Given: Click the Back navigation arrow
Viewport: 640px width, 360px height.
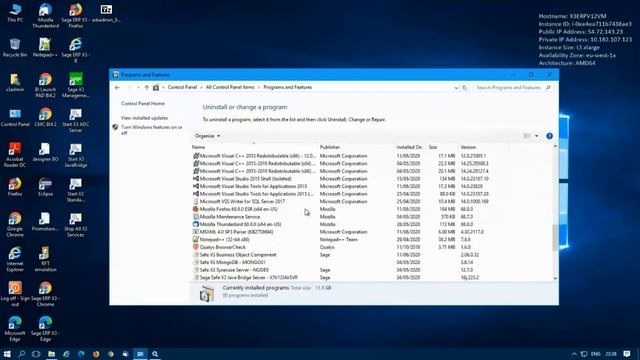Looking at the screenshot, I should coord(118,87).
